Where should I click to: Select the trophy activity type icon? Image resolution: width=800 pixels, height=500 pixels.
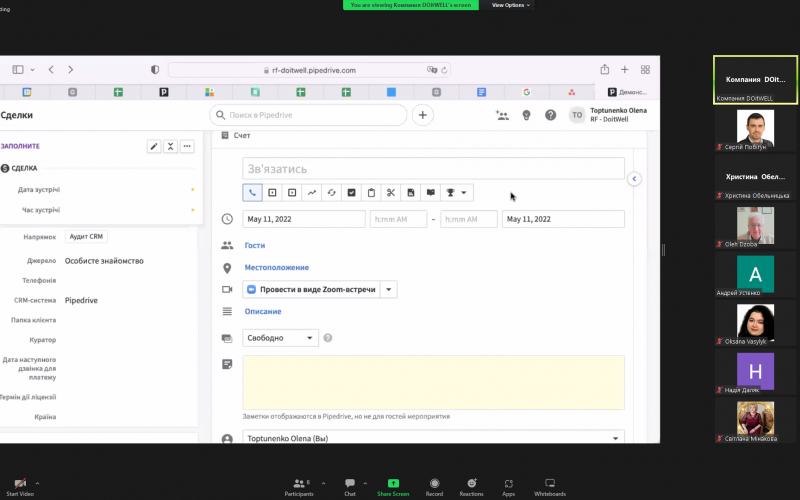451,193
